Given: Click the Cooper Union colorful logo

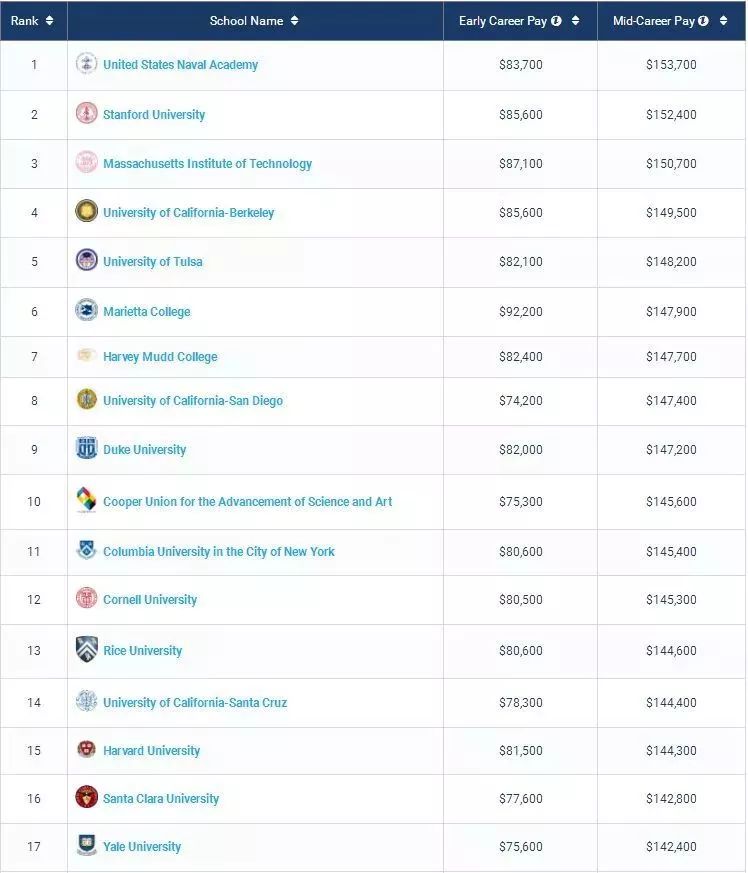Looking at the screenshot, I should pyautogui.click(x=87, y=500).
